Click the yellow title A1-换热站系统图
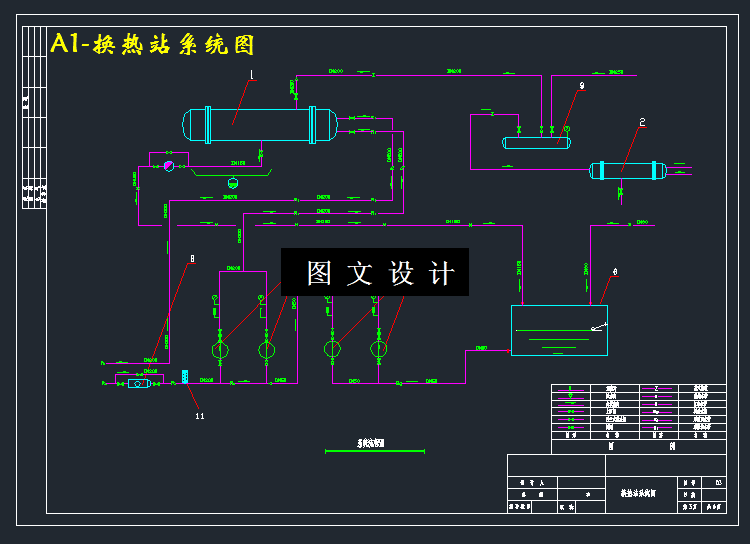 pyautogui.click(x=152, y=44)
